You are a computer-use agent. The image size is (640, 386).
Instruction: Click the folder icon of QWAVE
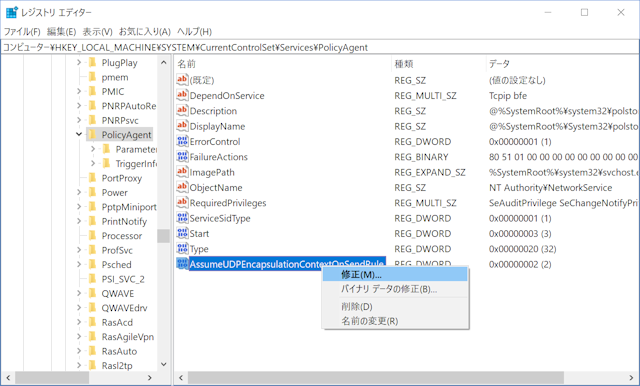tap(93, 293)
